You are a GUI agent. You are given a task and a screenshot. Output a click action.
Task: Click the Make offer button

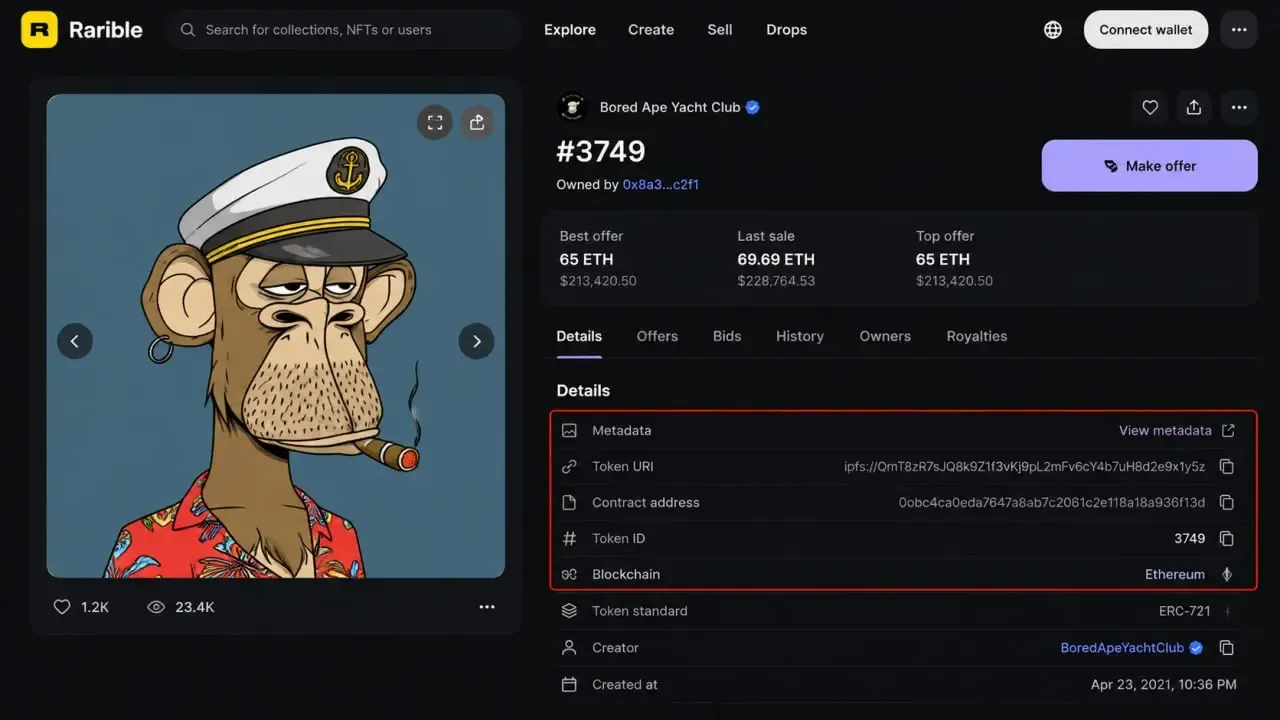[x=1150, y=166]
